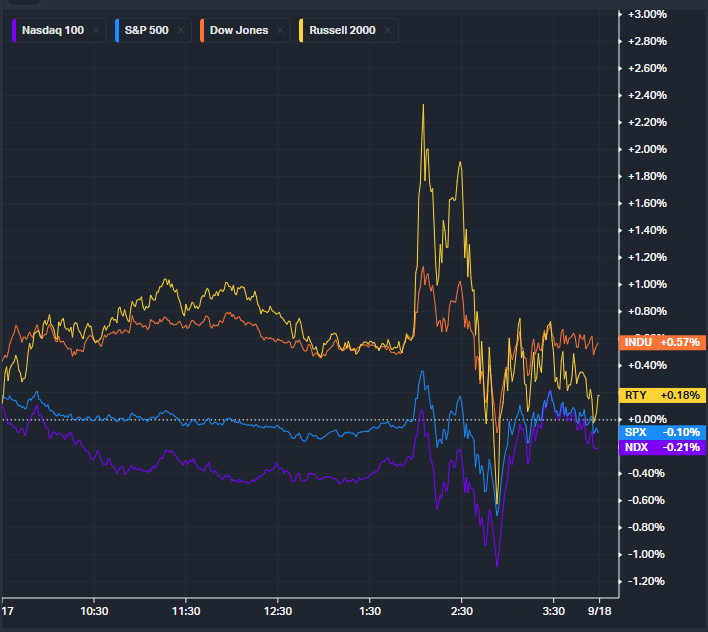The image size is (708, 632).
Task: Click the 10:30 time axis label
Action: coord(93,611)
